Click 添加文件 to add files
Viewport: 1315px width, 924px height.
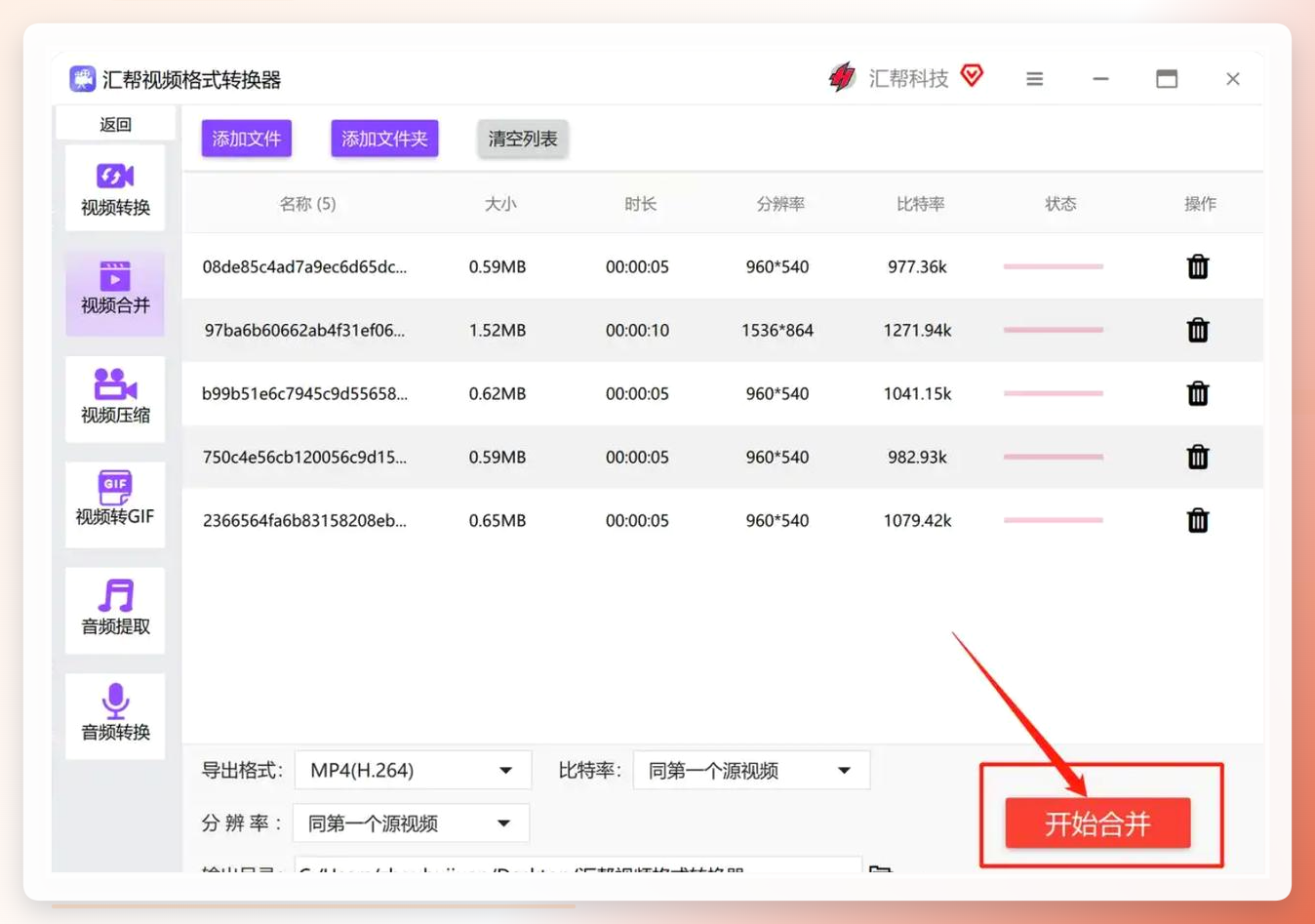[x=247, y=139]
